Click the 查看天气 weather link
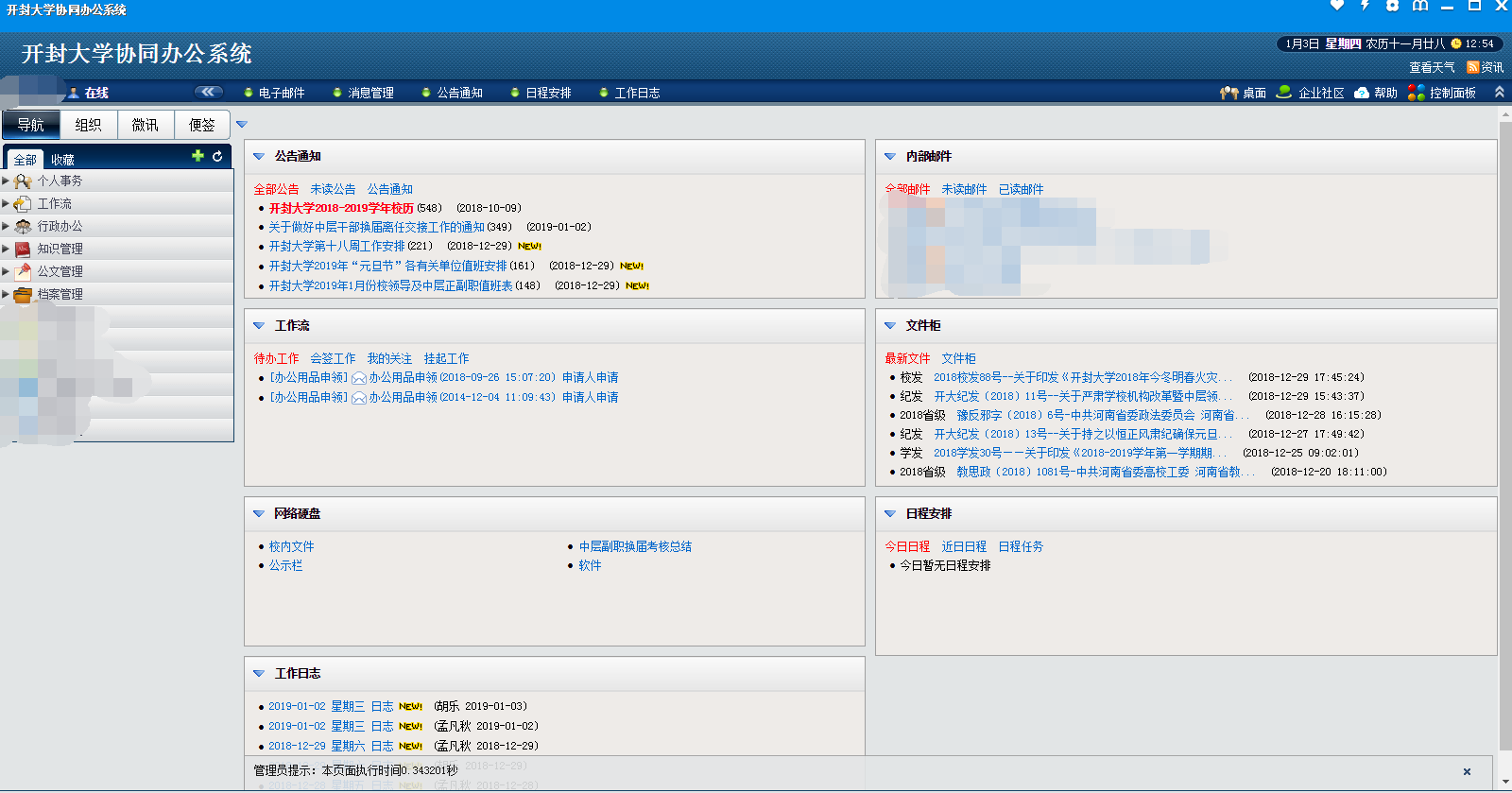 pos(1432,67)
